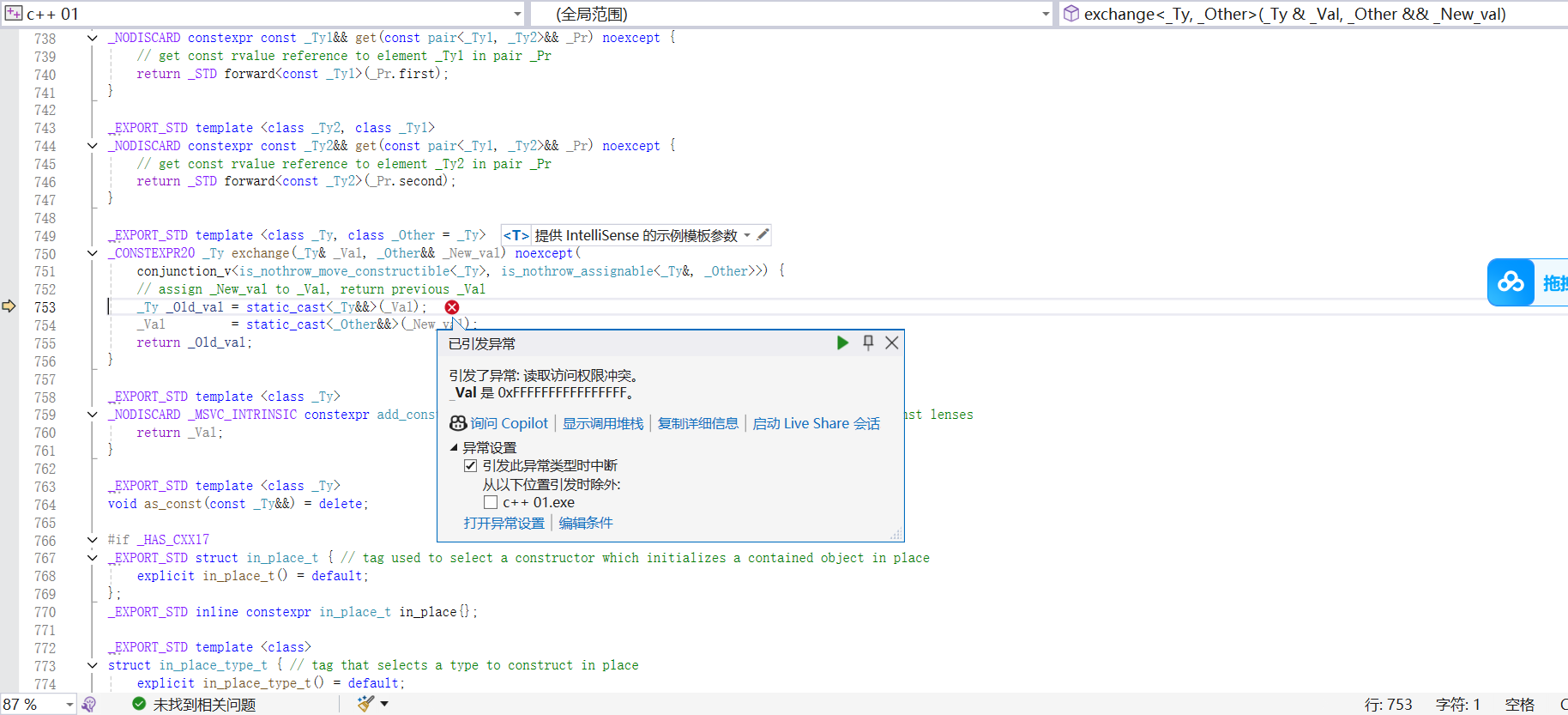Open the global scope (全局范围) dropdown
The width and height of the screenshot is (1568, 715).
pyautogui.click(x=1046, y=14)
